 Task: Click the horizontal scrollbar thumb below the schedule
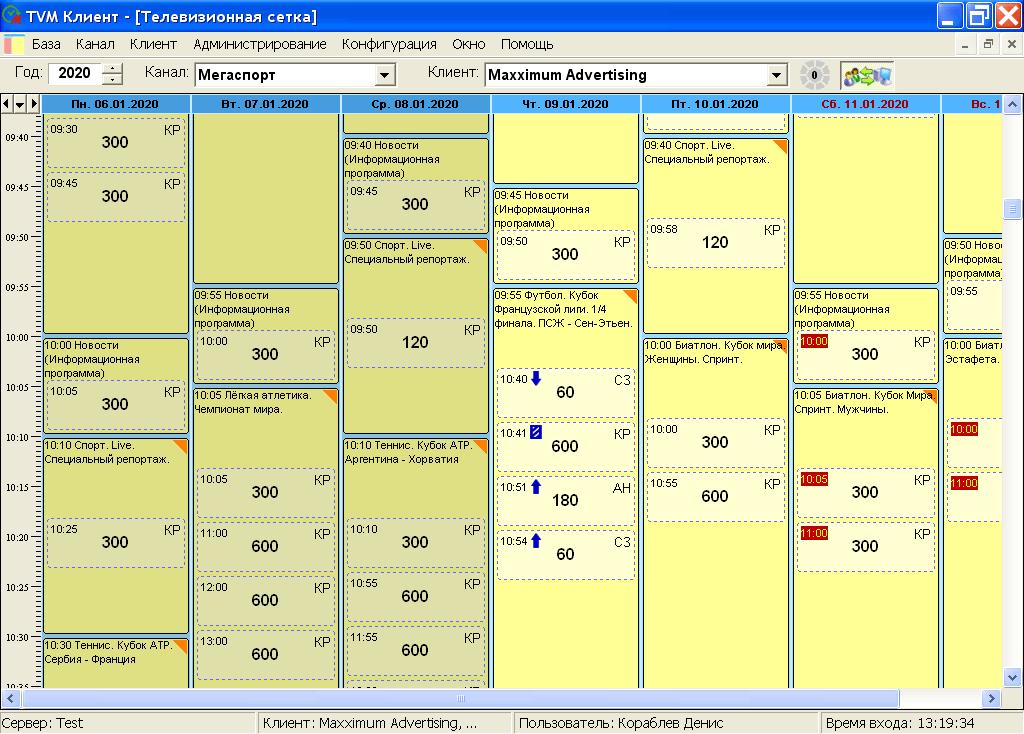click(460, 699)
